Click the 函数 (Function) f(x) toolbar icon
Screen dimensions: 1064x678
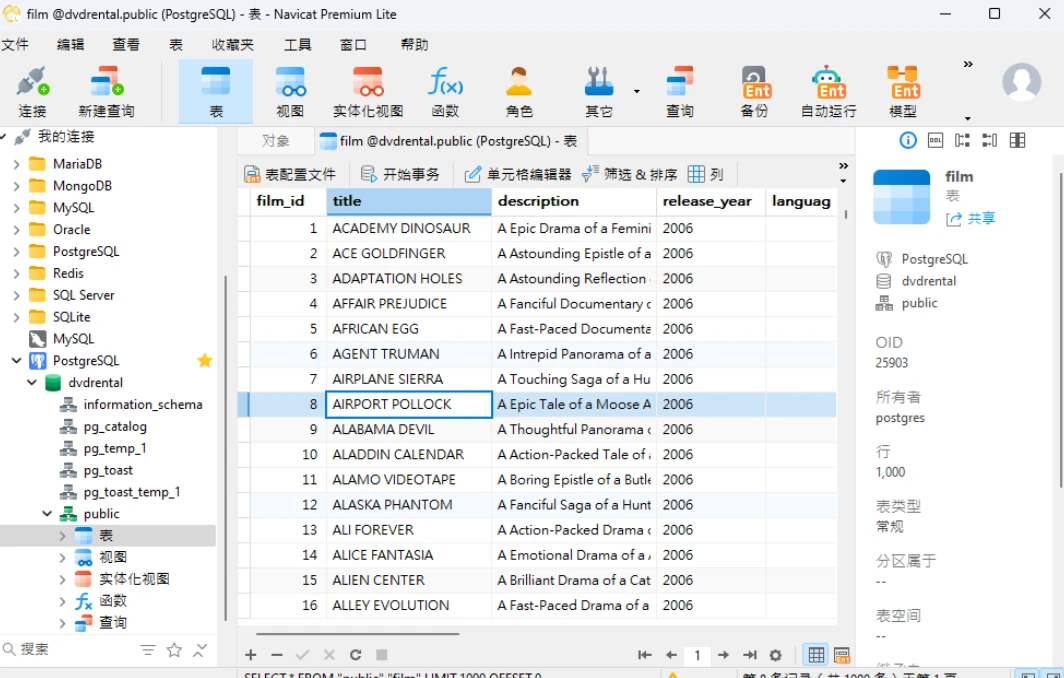[445, 91]
